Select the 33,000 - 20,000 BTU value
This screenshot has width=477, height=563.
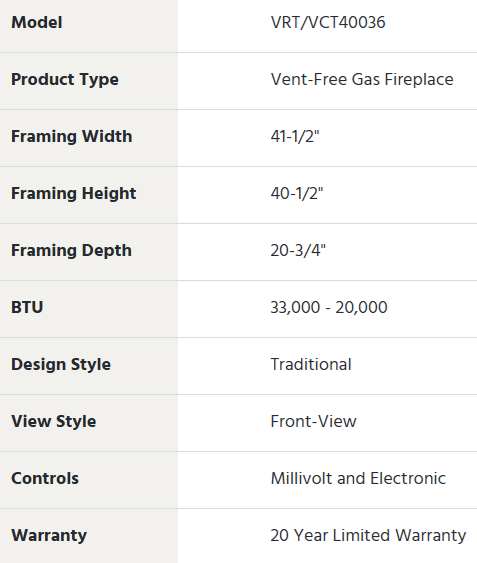coord(329,308)
